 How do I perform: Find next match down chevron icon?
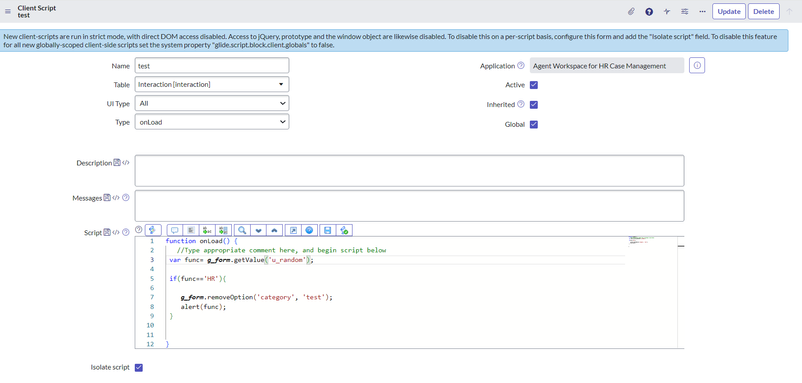coord(258,230)
